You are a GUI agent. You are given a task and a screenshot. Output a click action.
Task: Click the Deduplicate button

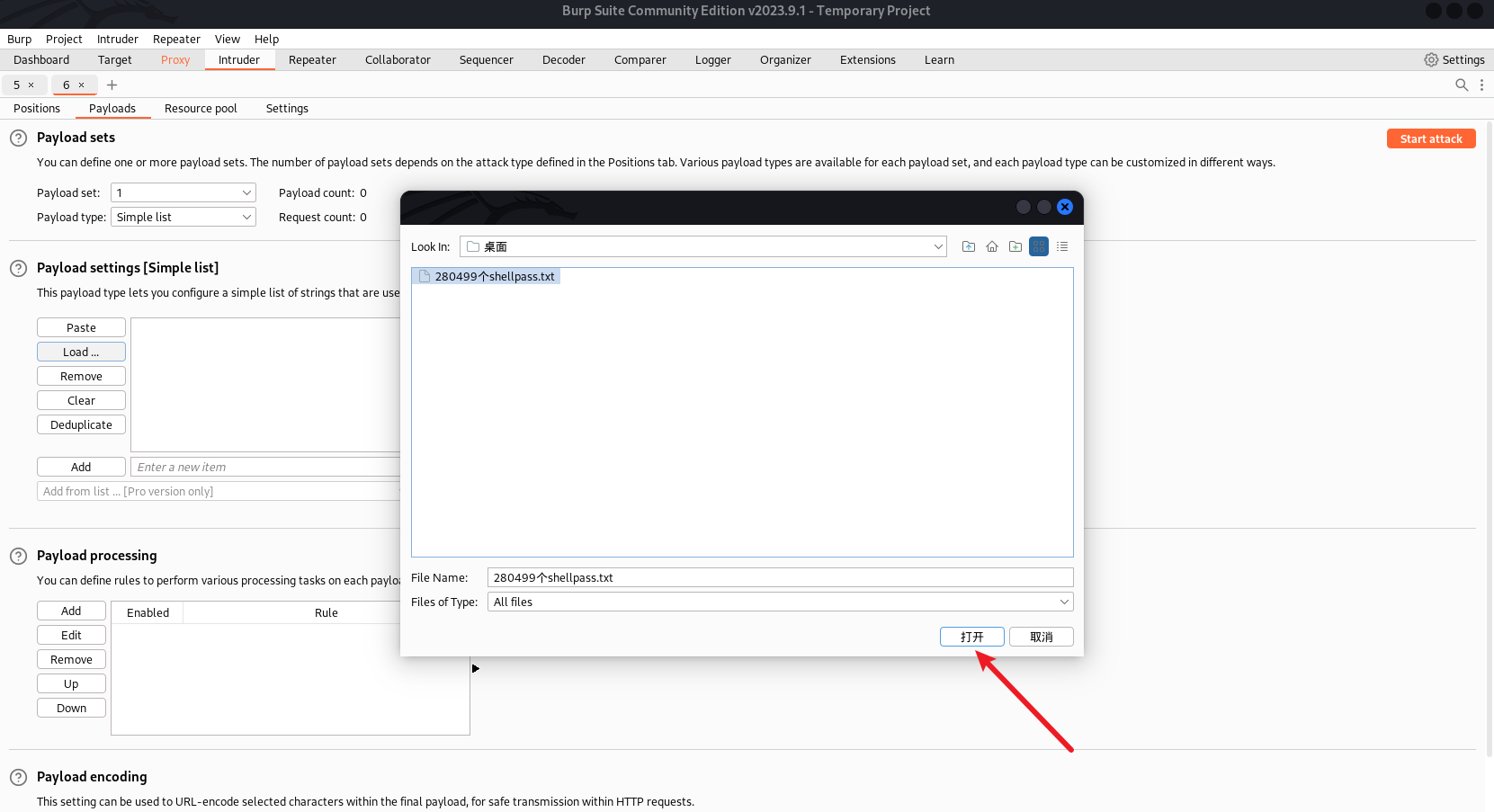click(81, 424)
